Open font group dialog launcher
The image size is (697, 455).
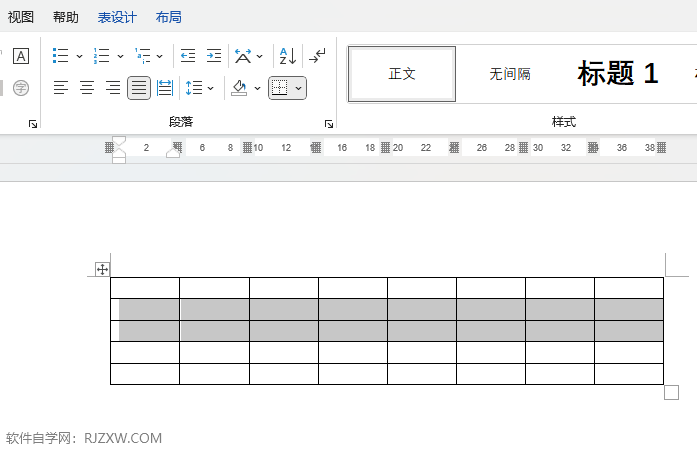[x=32, y=124]
